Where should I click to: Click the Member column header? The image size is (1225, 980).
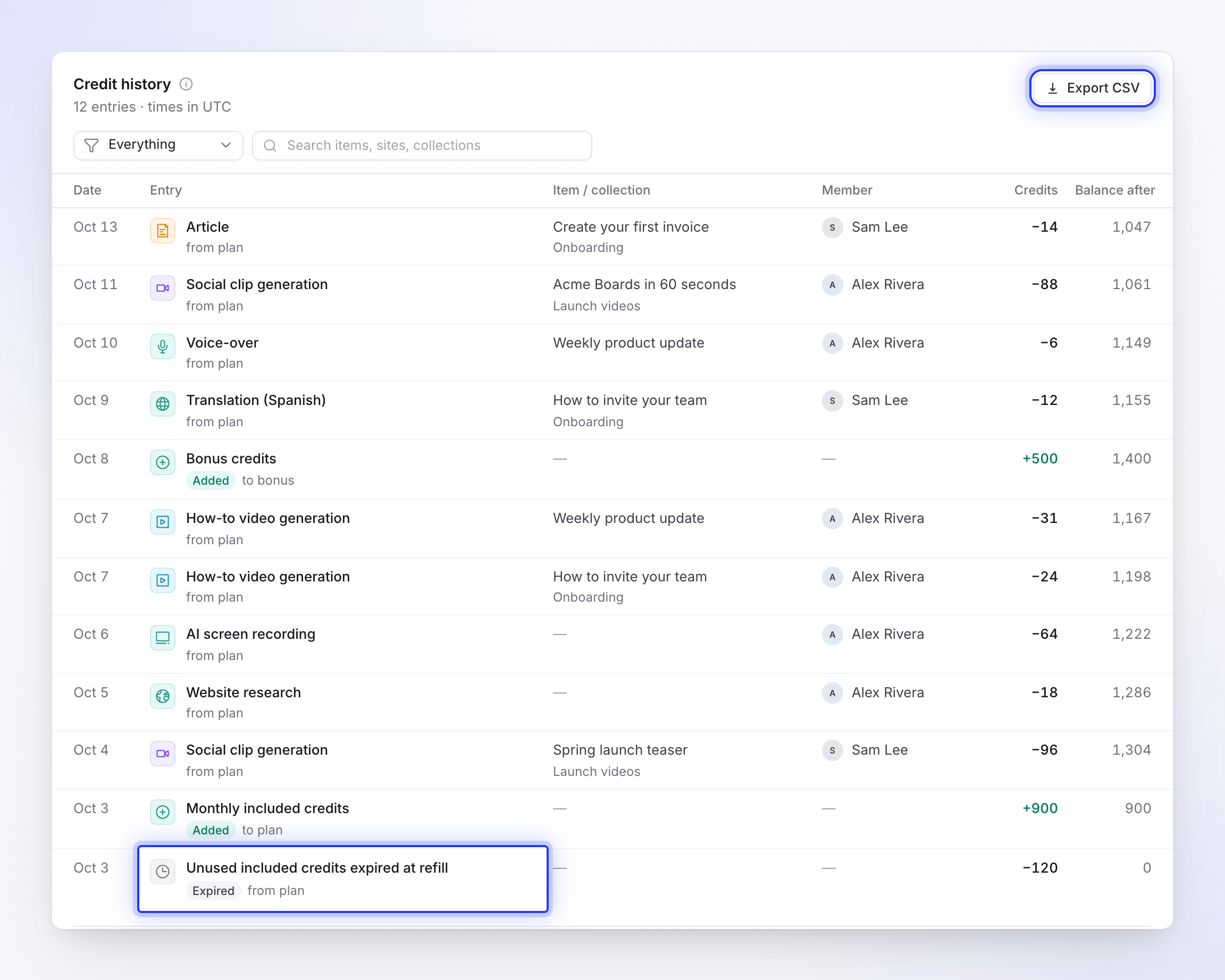[846, 190]
